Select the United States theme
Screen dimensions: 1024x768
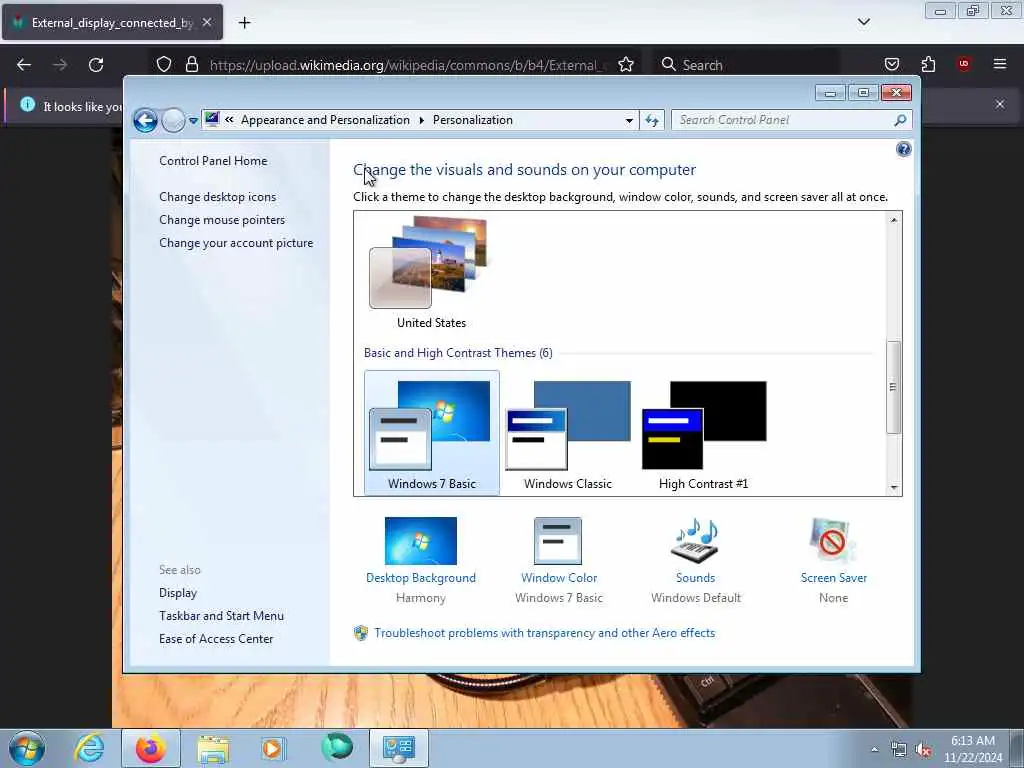(431, 274)
